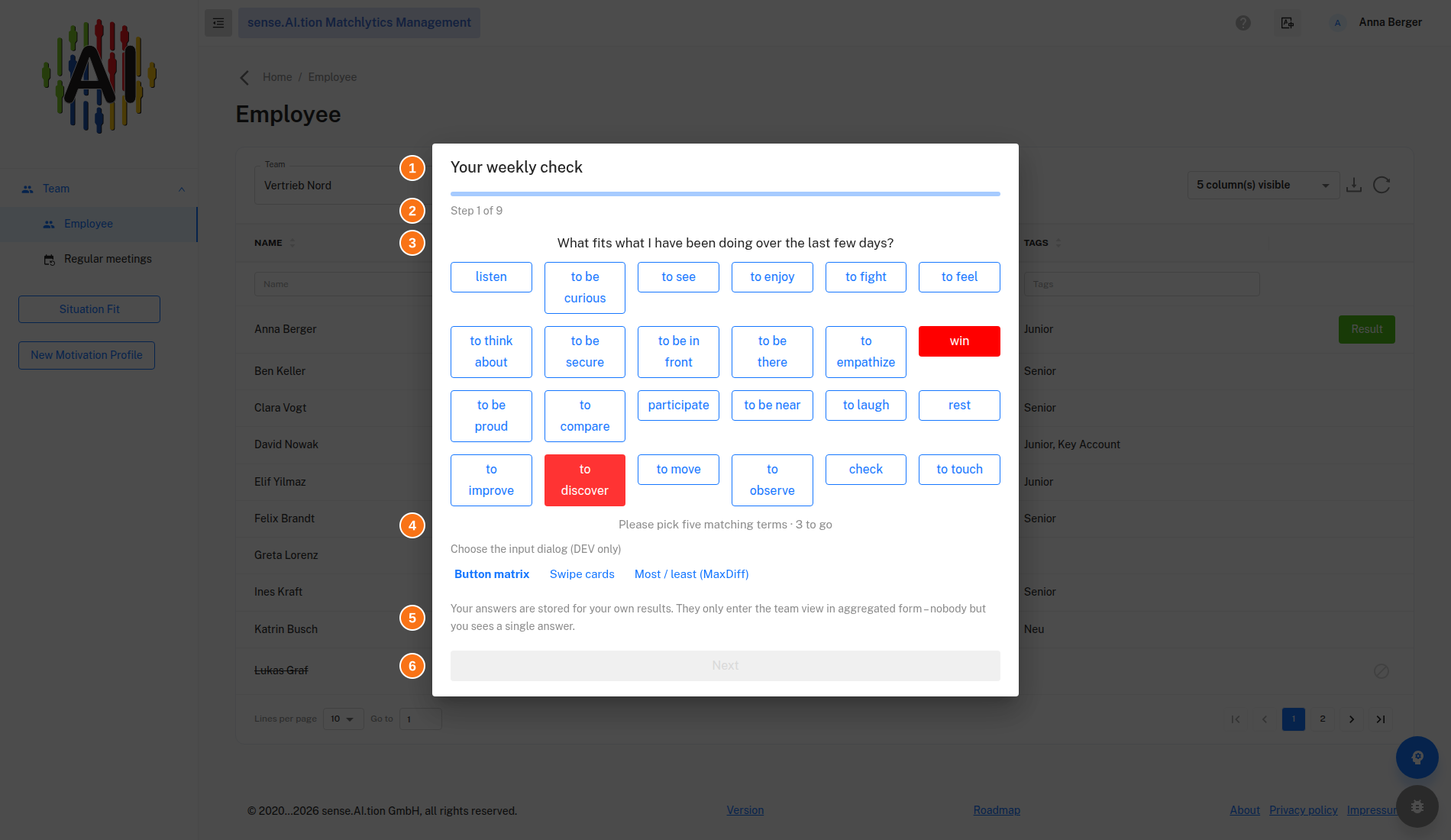Select the term 'participate'
The height and width of the screenshot is (840, 1451).
[678, 405]
